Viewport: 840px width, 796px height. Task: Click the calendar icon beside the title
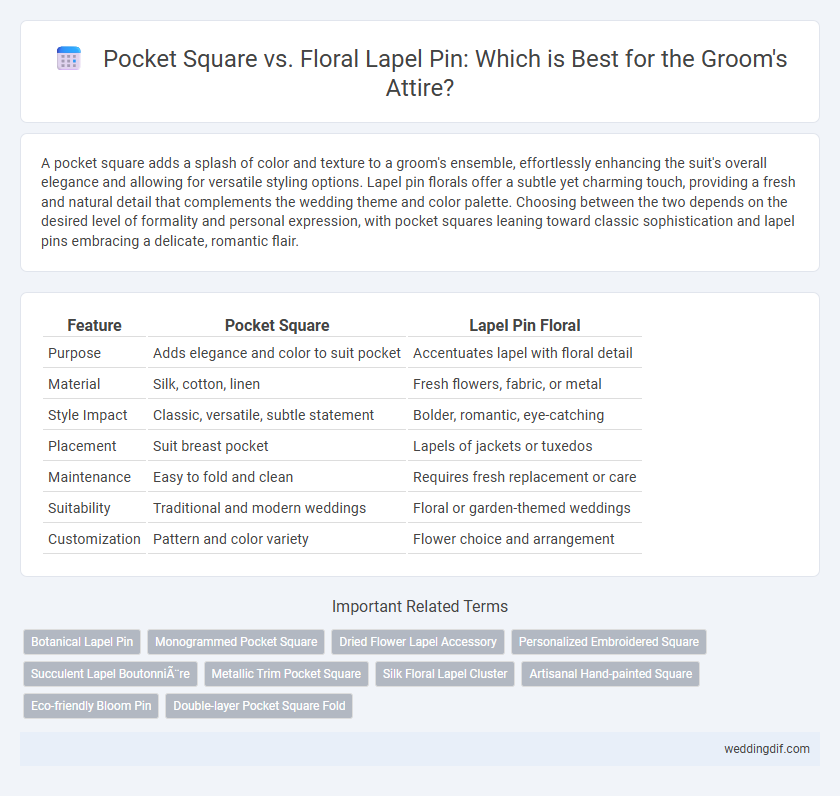[x=69, y=58]
